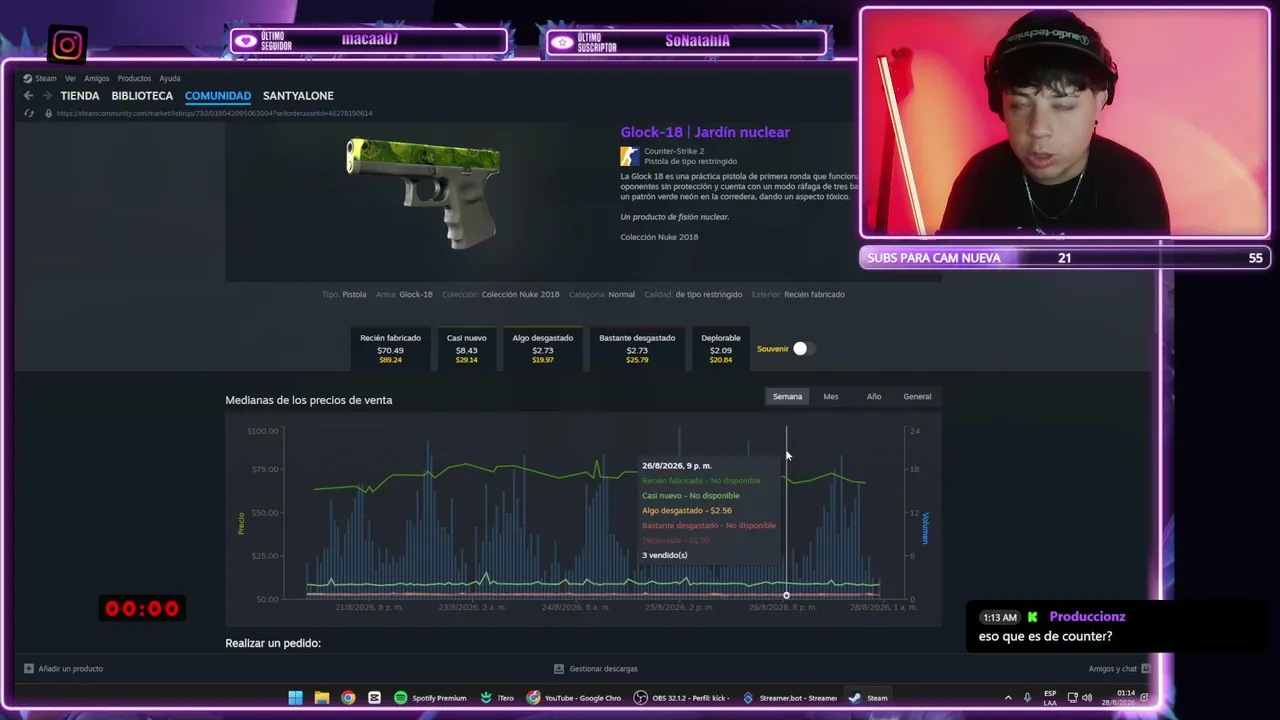
Task: Click the microphone icon in system tray
Action: pos(1027,698)
